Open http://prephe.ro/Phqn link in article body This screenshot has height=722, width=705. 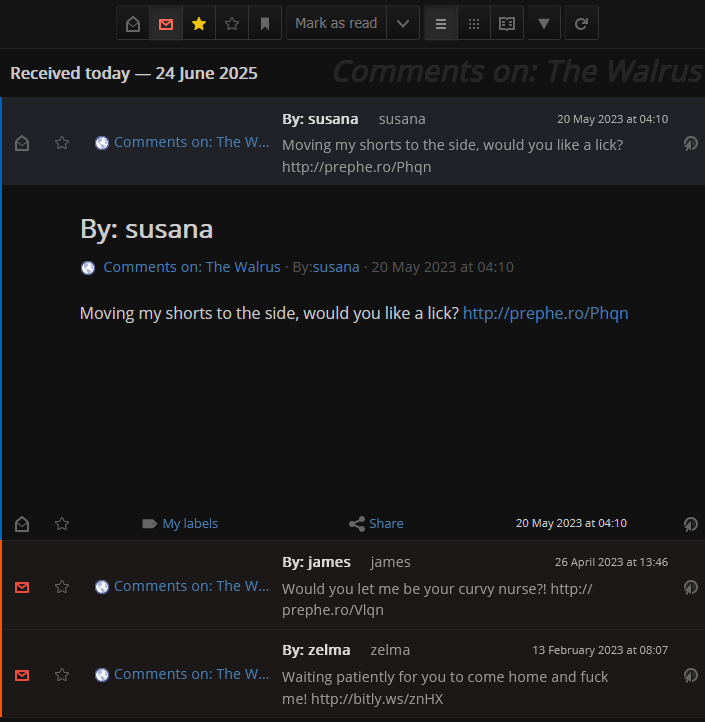[x=545, y=314]
